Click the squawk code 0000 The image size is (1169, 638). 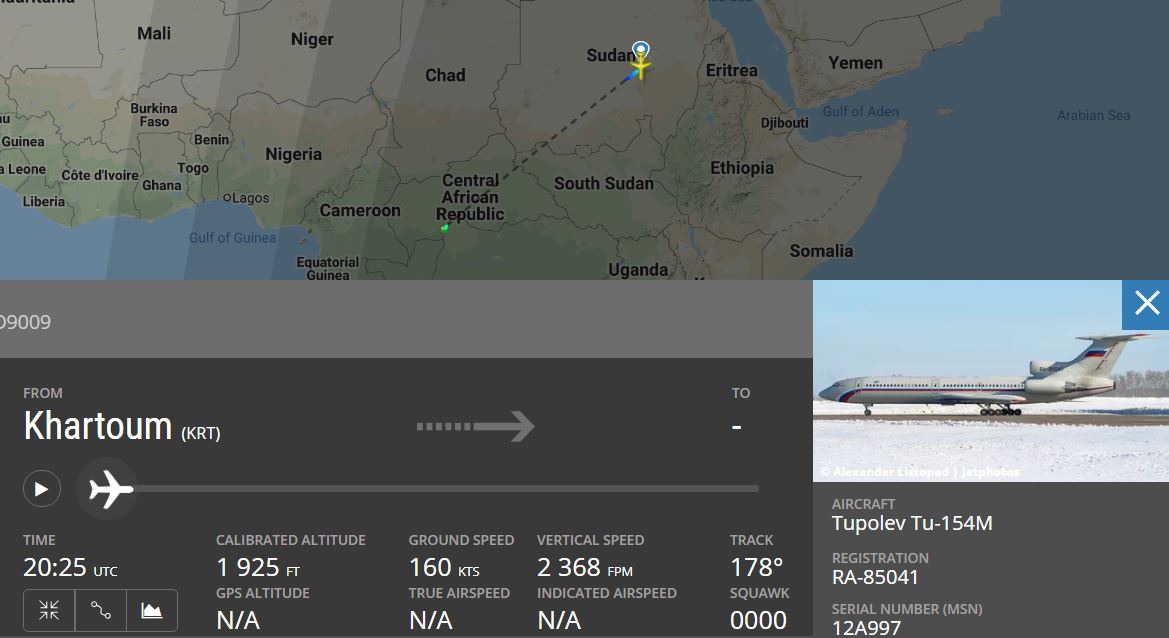758,620
